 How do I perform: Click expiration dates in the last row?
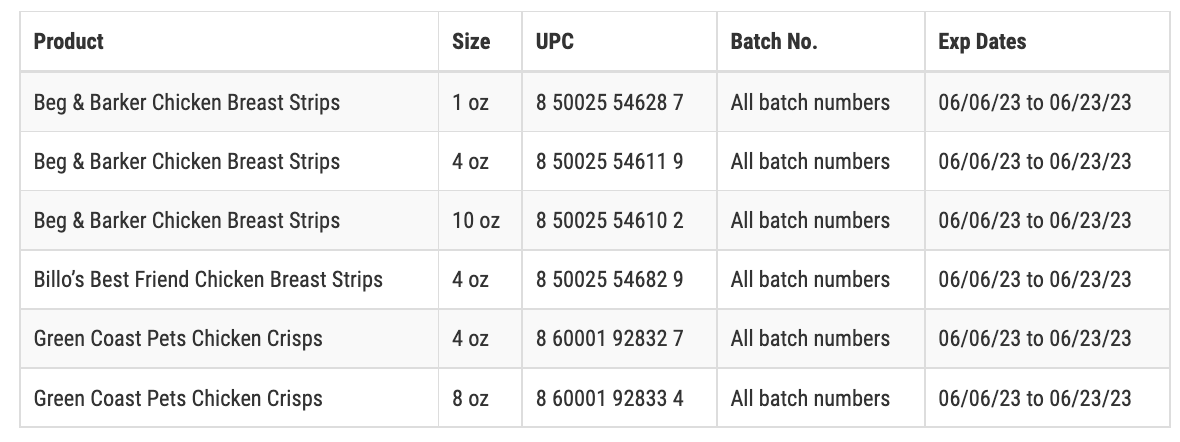point(1035,398)
